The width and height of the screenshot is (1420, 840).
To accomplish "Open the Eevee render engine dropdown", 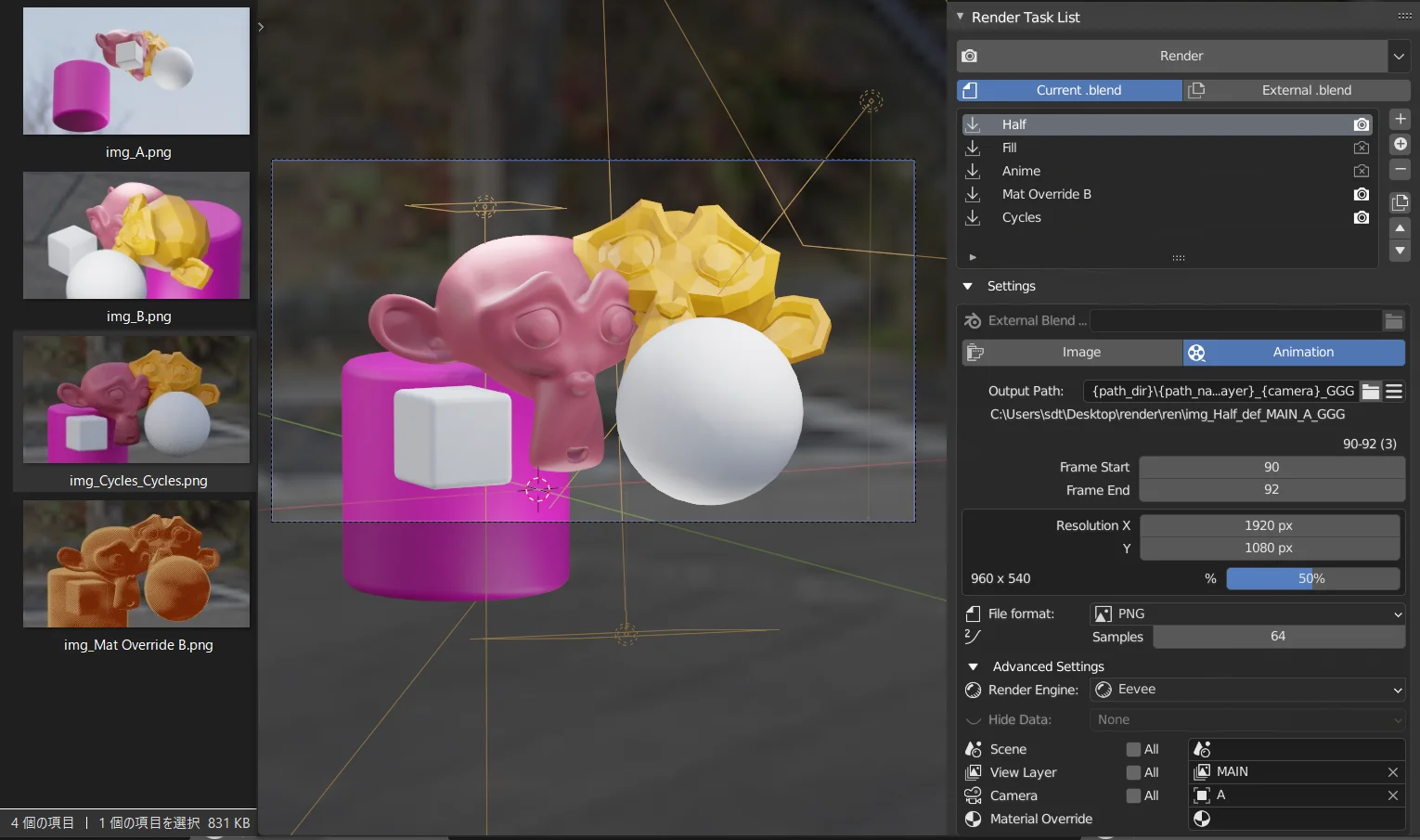I will point(1246,690).
